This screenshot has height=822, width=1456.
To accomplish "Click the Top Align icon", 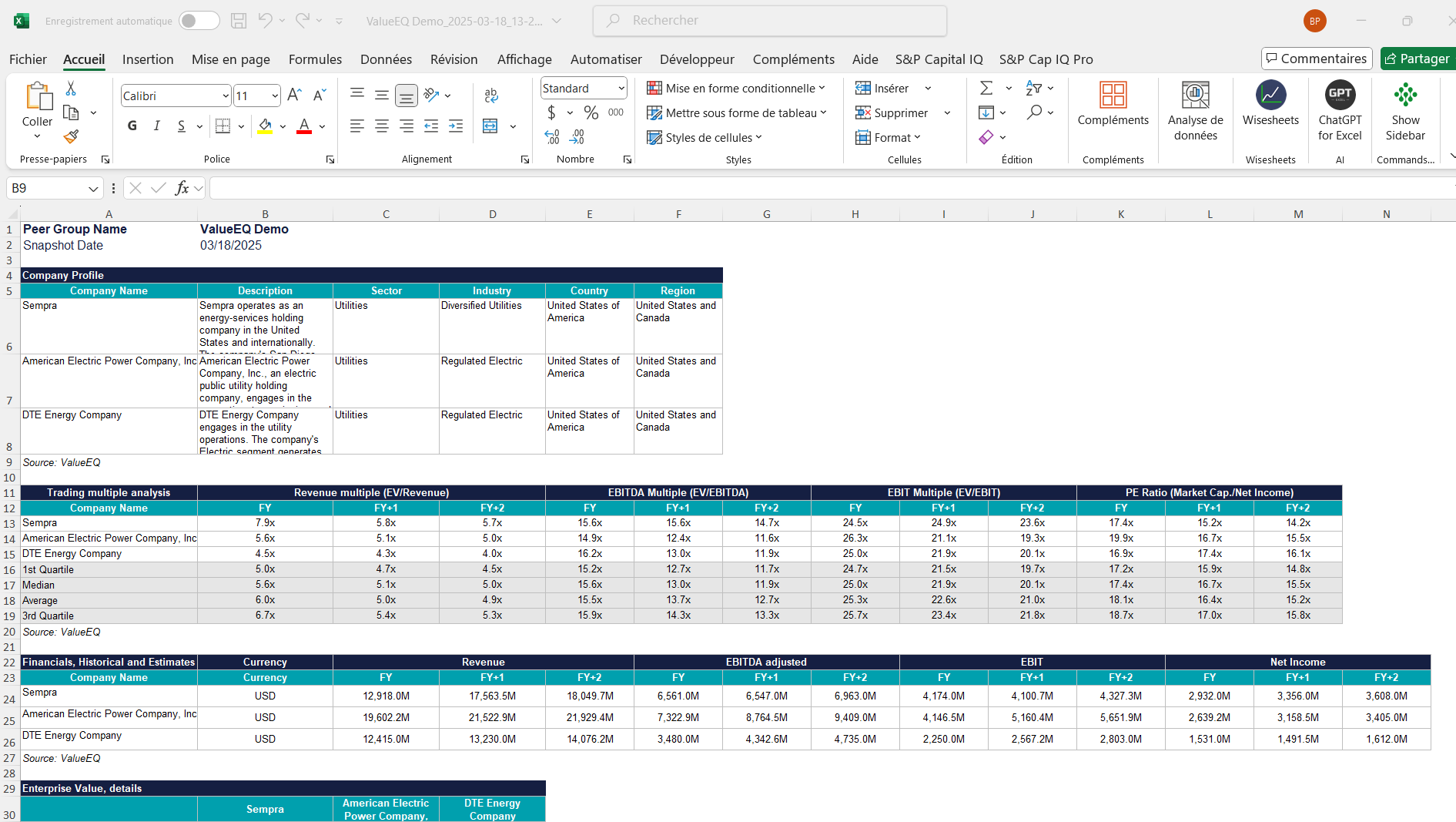I will pyautogui.click(x=356, y=95).
